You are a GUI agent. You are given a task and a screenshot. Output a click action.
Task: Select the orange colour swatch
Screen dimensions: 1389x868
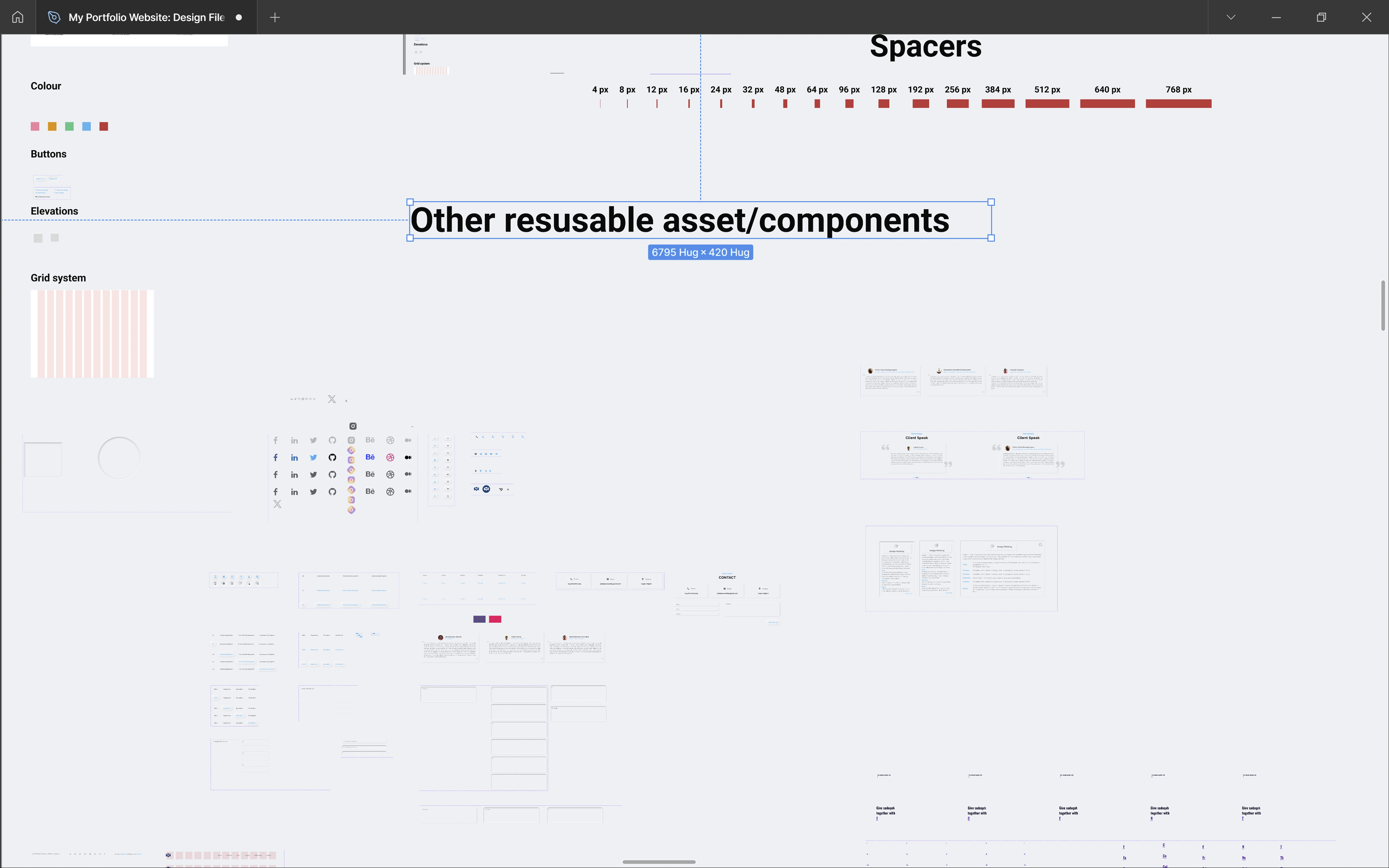pos(52,126)
